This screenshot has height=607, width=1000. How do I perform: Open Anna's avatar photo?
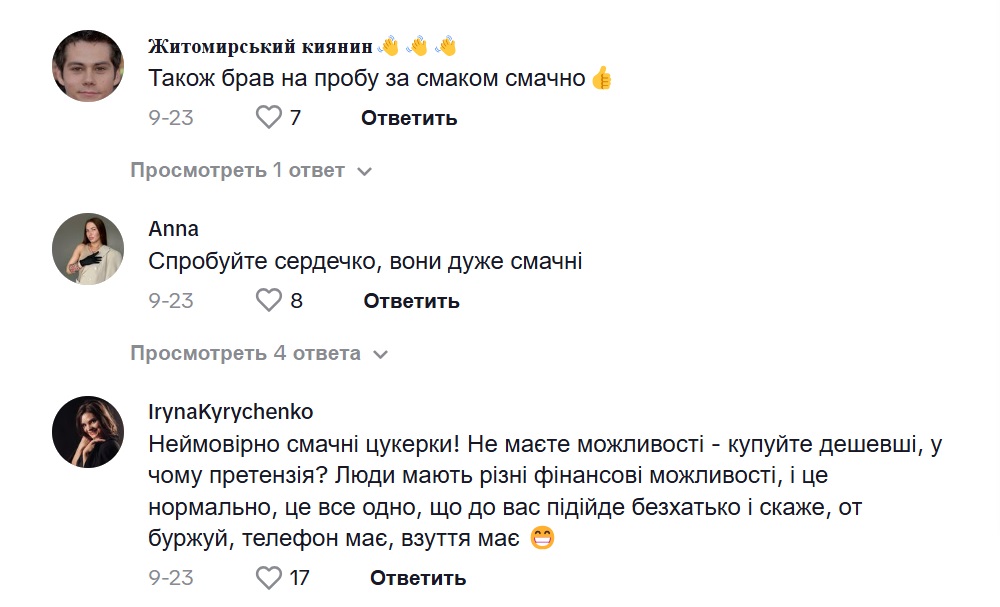pos(88,249)
